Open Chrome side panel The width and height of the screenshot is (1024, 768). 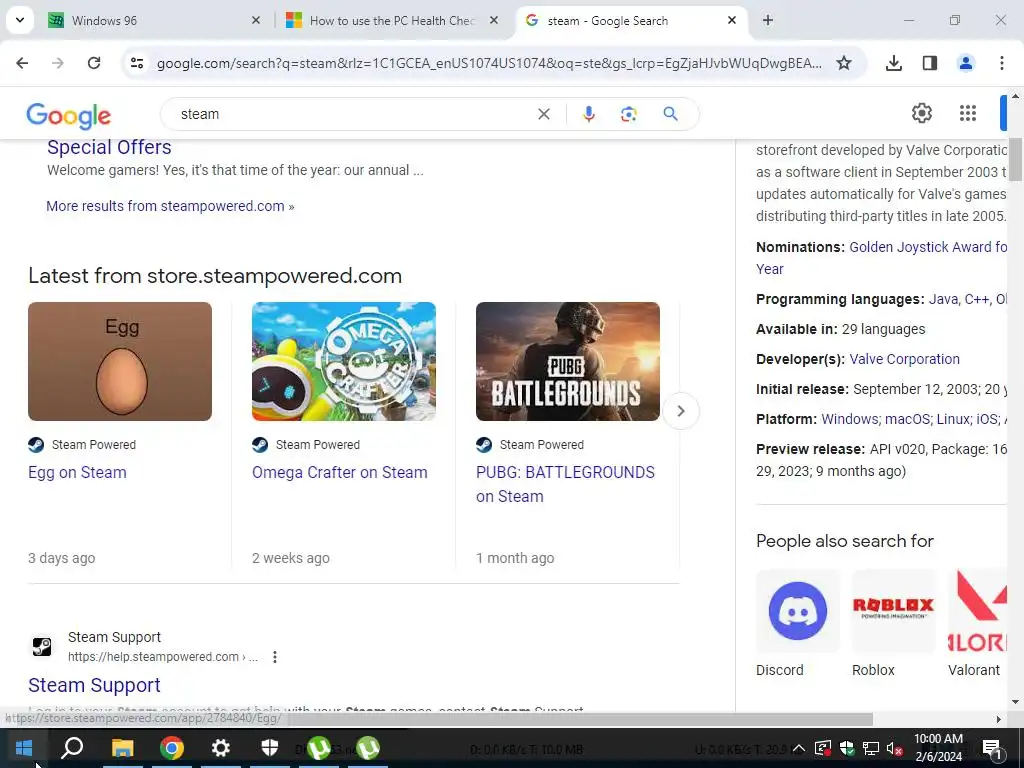[929, 63]
